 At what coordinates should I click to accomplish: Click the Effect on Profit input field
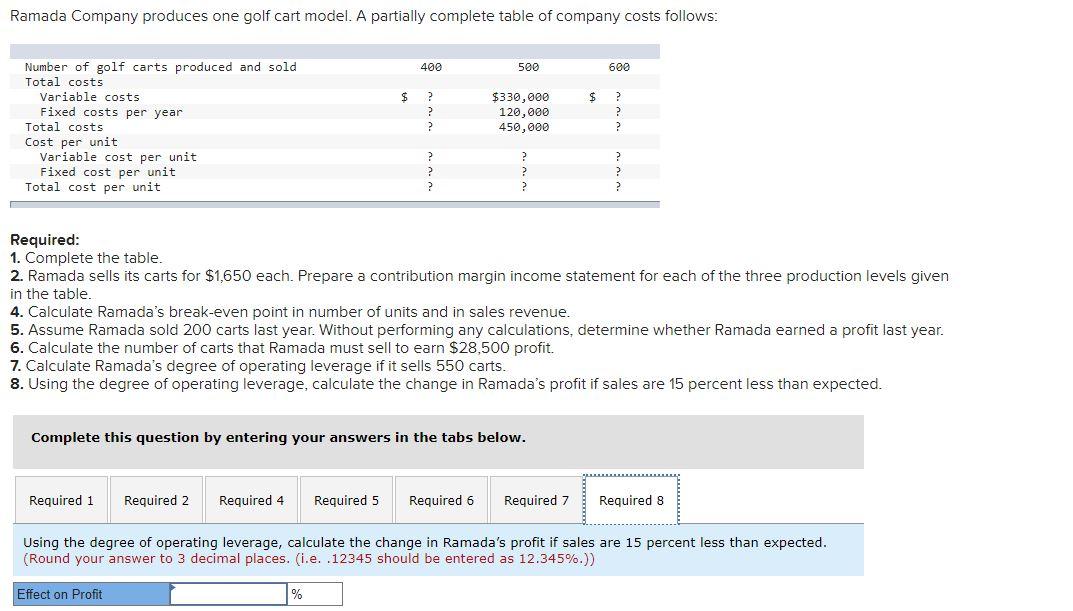point(228,593)
